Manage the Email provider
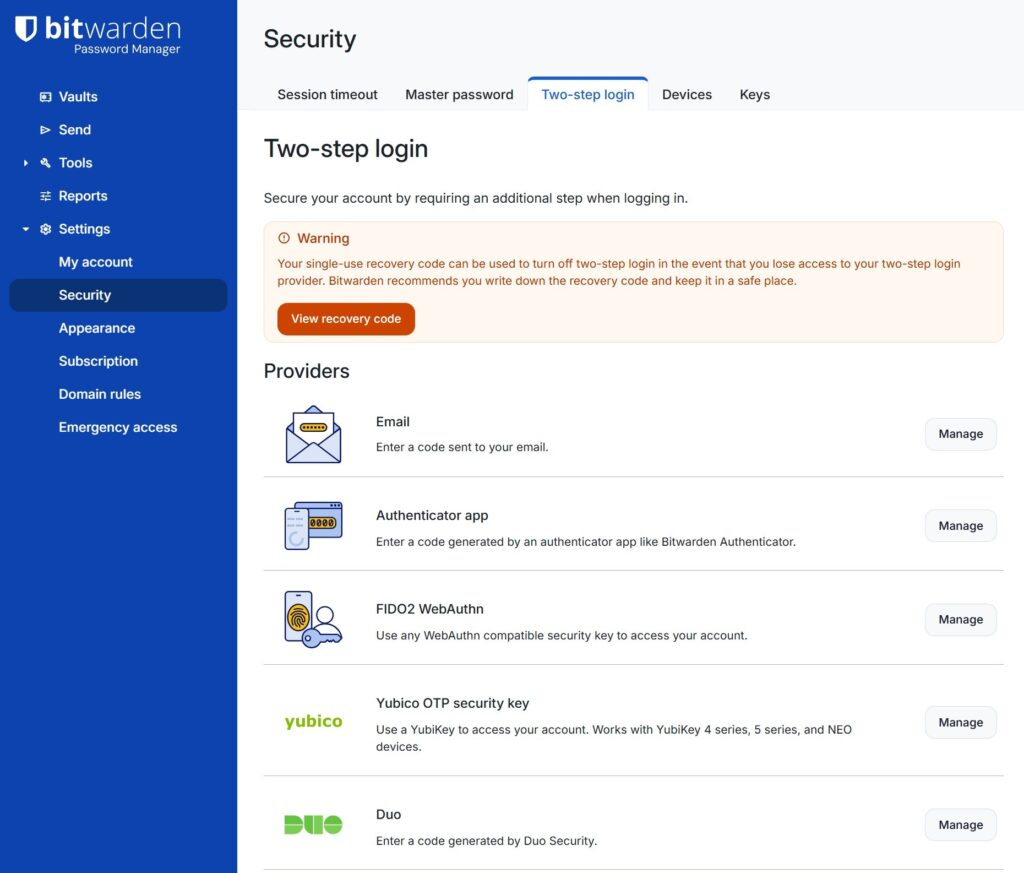Viewport: 1024px width, 873px height. click(961, 434)
